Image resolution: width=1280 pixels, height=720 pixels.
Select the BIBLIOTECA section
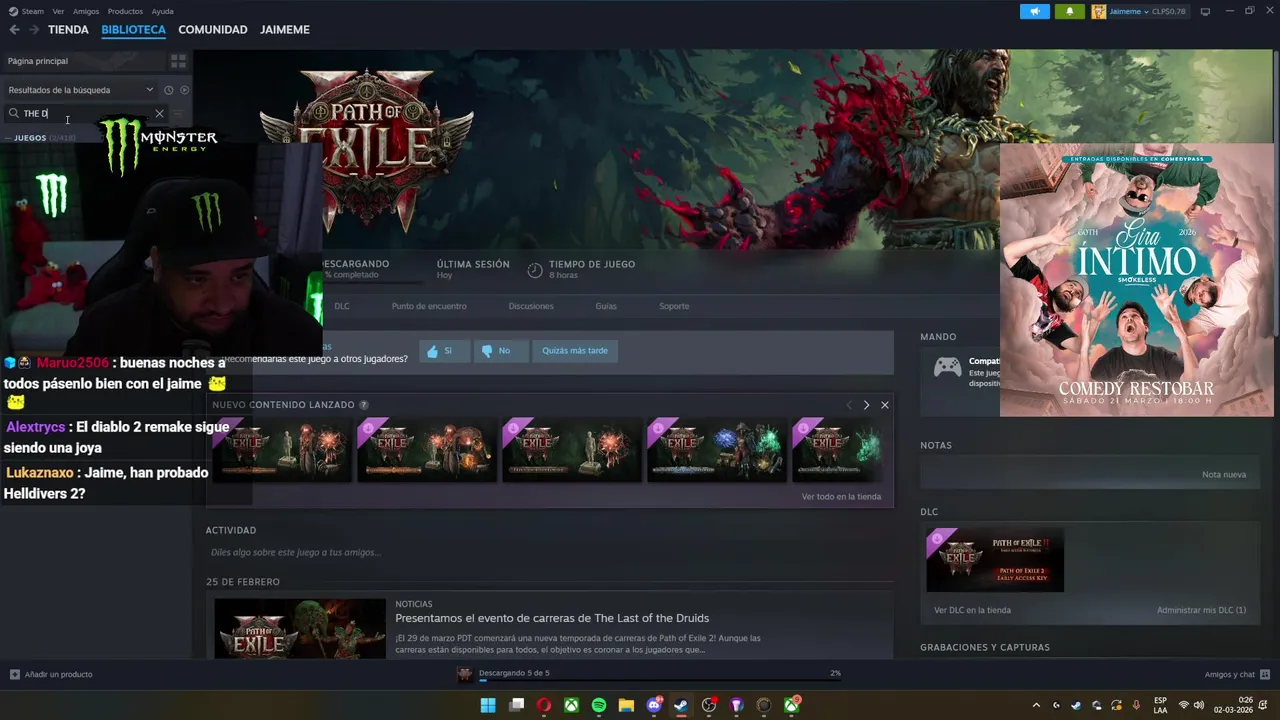(133, 30)
